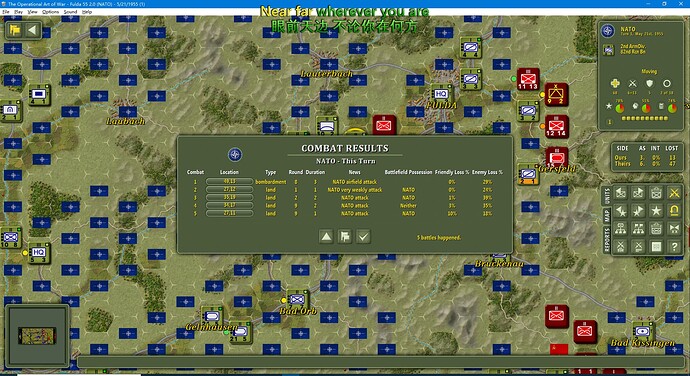
Task: Click the yellow flag icon at top-left
Action: [15, 30]
